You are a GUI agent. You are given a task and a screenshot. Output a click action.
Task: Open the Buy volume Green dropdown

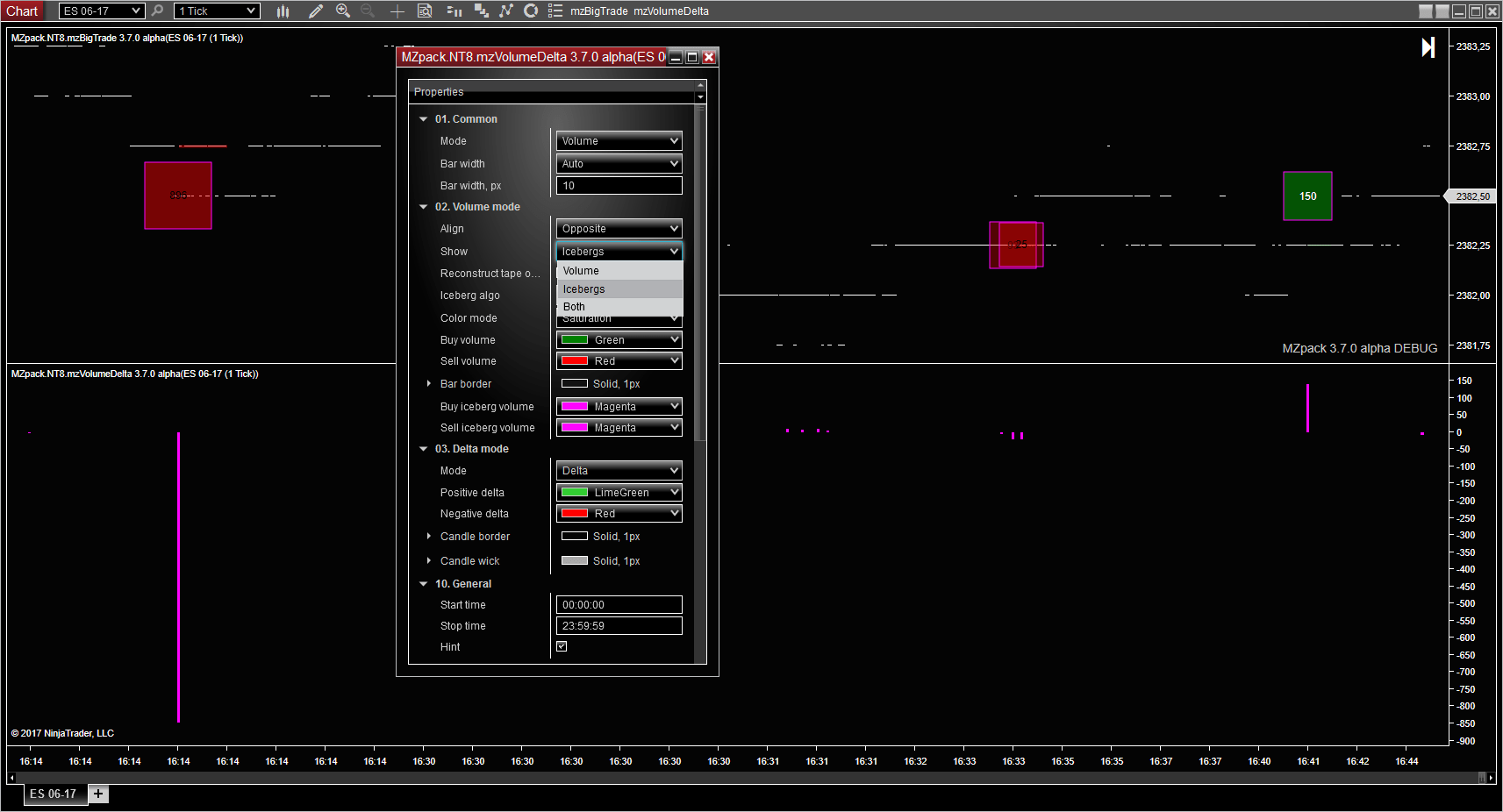point(619,340)
